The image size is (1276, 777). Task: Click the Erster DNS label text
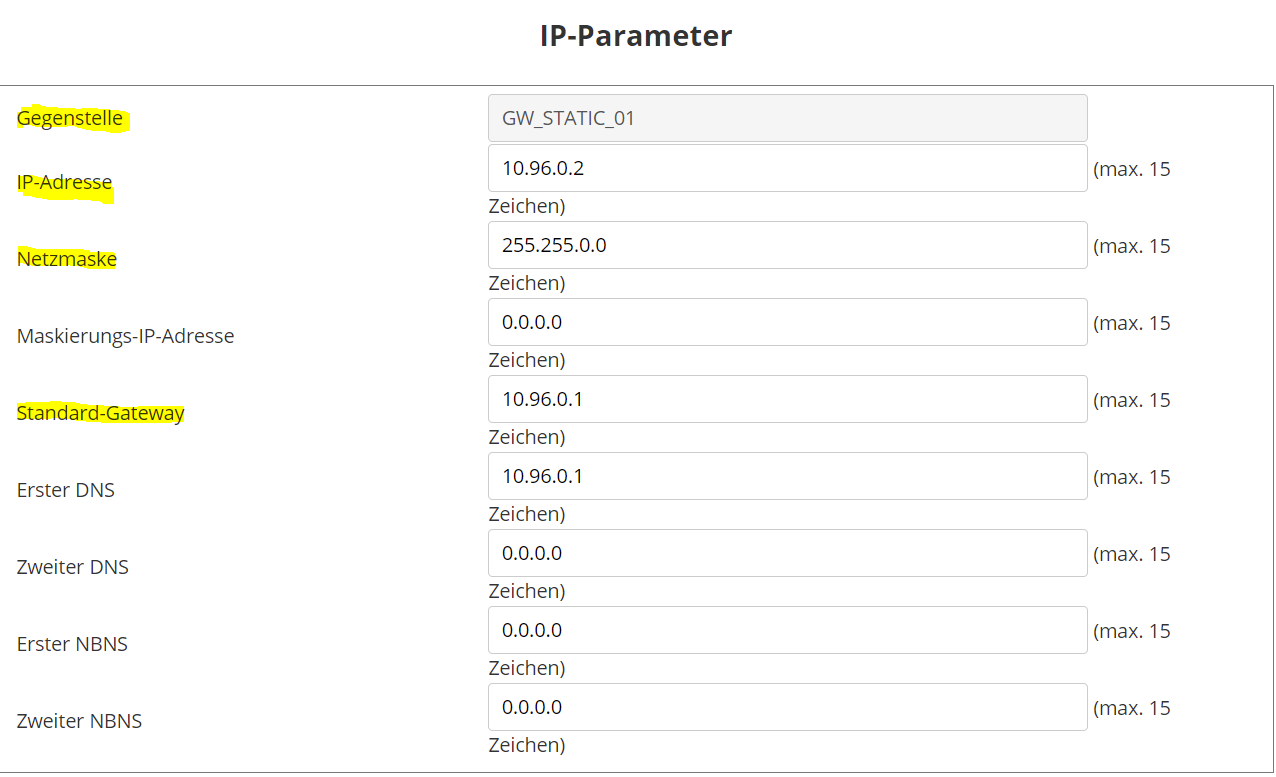tap(66, 490)
